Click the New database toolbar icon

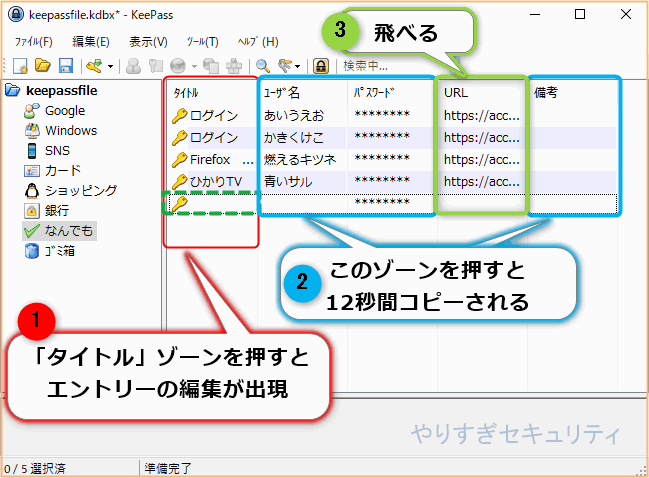coord(20,65)
